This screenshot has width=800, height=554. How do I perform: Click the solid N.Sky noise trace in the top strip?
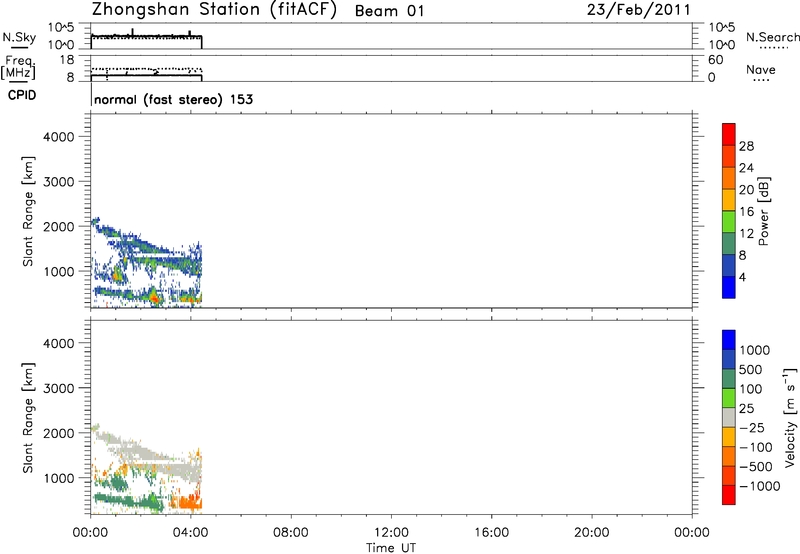[x=146, y=36]
